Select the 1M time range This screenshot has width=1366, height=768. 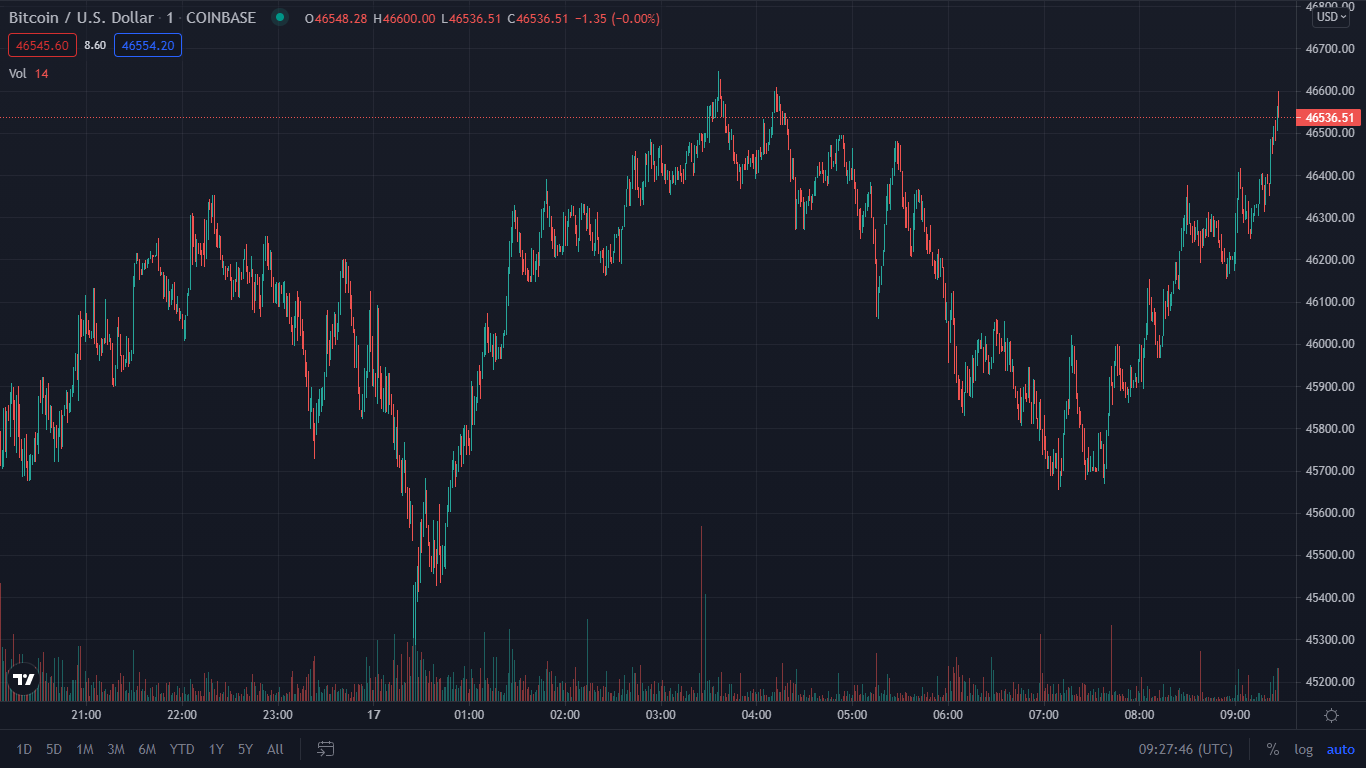(85, 749)
